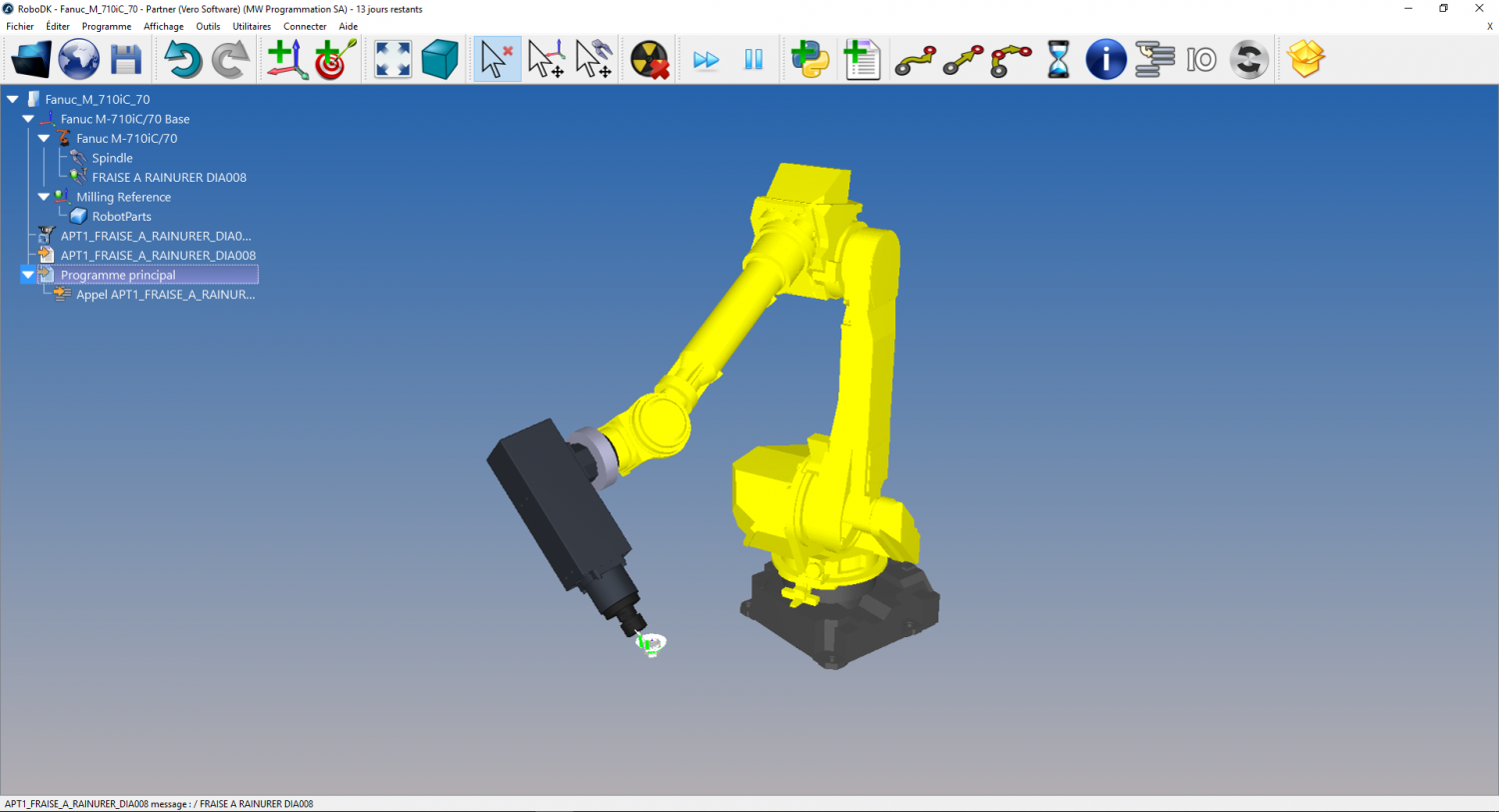Add a reference frame
The height and width of the screenshot is (812, 1499).
(x=287, y=60)
